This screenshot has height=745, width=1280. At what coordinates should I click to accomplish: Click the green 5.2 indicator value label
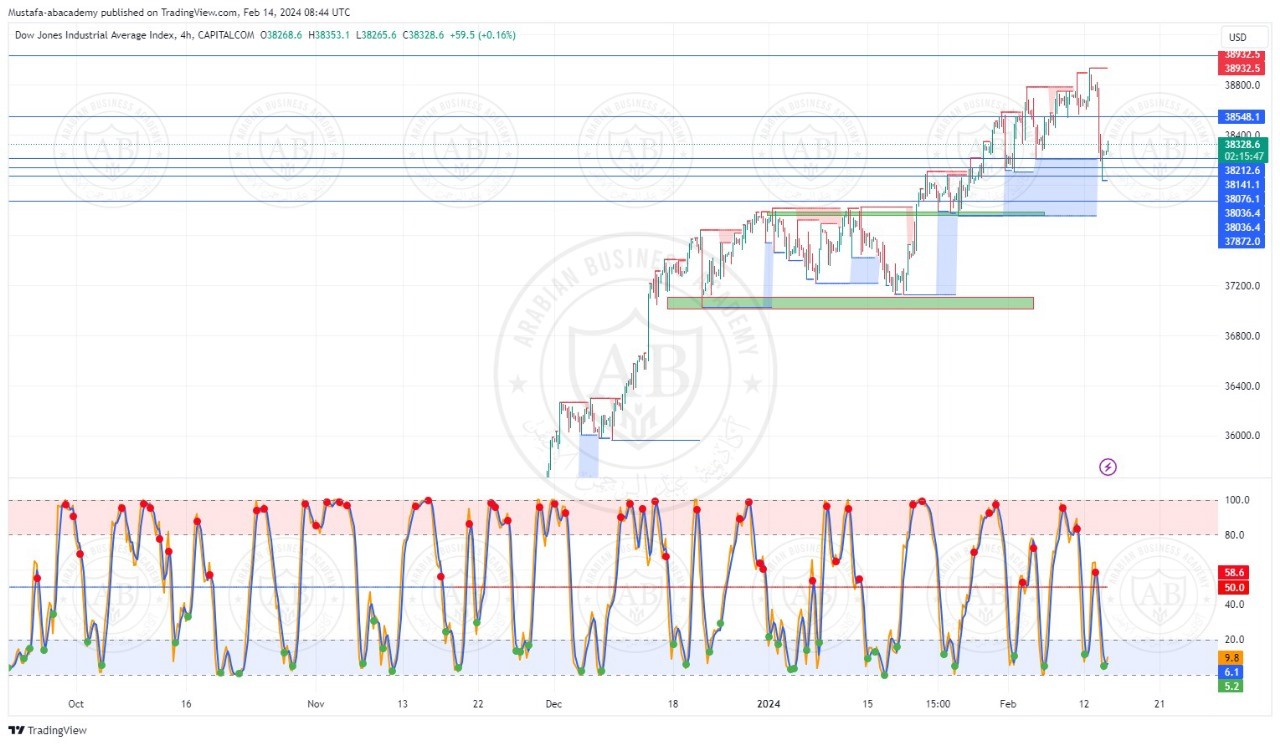[x=1231, y=687]
